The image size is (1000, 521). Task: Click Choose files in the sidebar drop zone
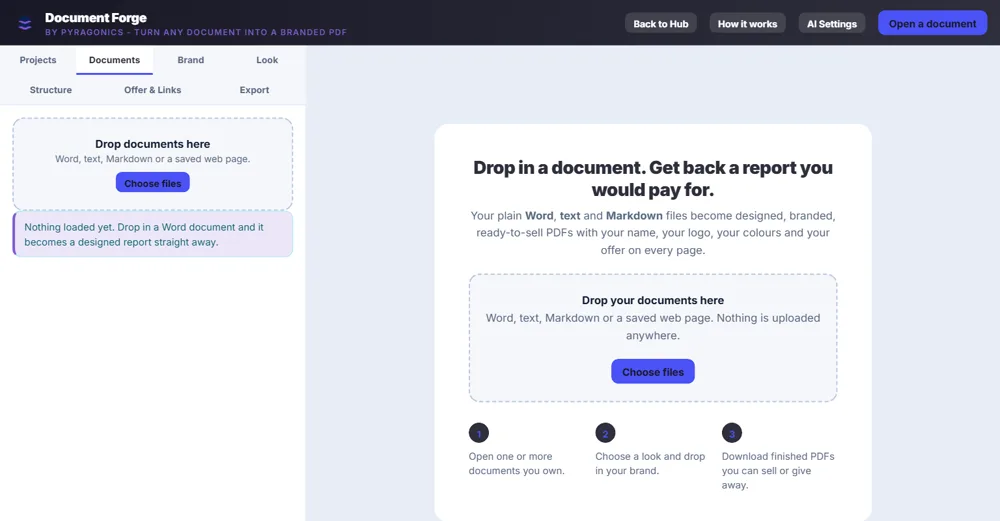pos(152,183)
